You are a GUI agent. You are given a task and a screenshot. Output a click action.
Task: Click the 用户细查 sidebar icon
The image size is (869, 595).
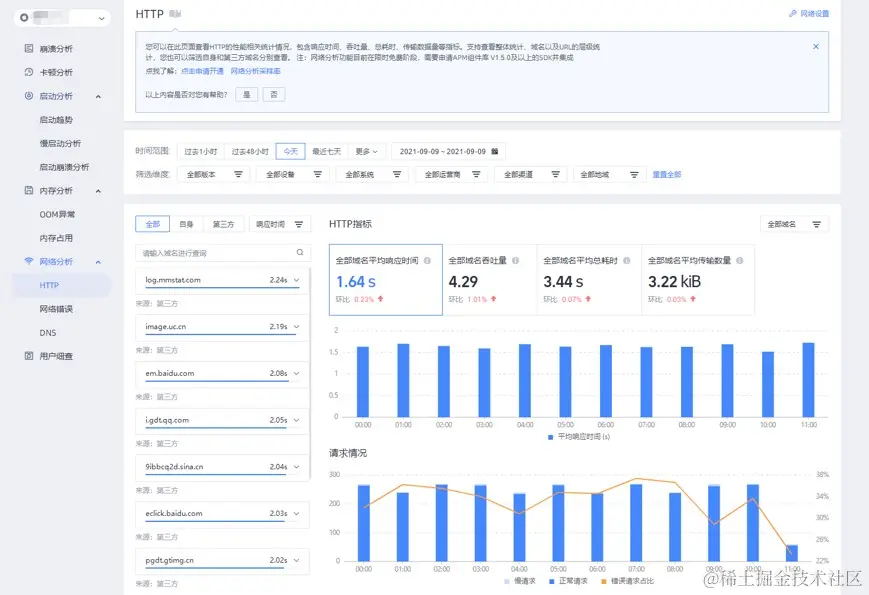29,356
